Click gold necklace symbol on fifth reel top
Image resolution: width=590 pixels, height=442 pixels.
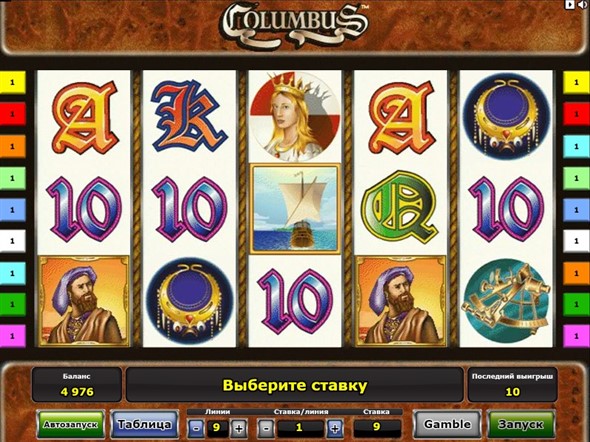(506, 117)
